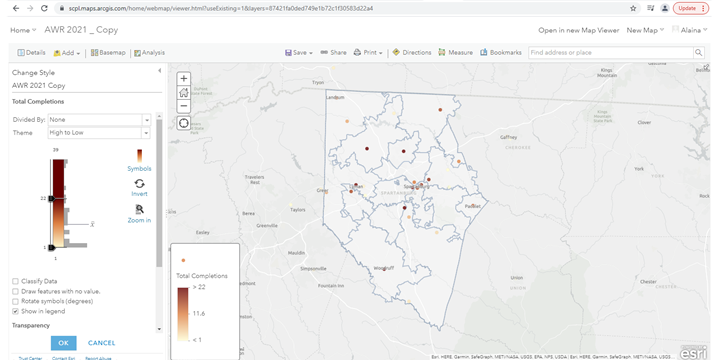Click the Print printer icon

coord(357,52)
